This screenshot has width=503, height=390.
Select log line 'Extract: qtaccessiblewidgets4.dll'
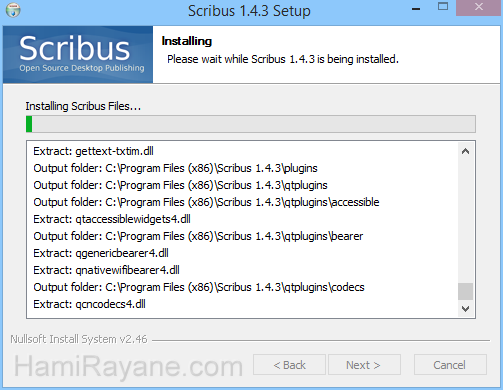pos(112,219)
